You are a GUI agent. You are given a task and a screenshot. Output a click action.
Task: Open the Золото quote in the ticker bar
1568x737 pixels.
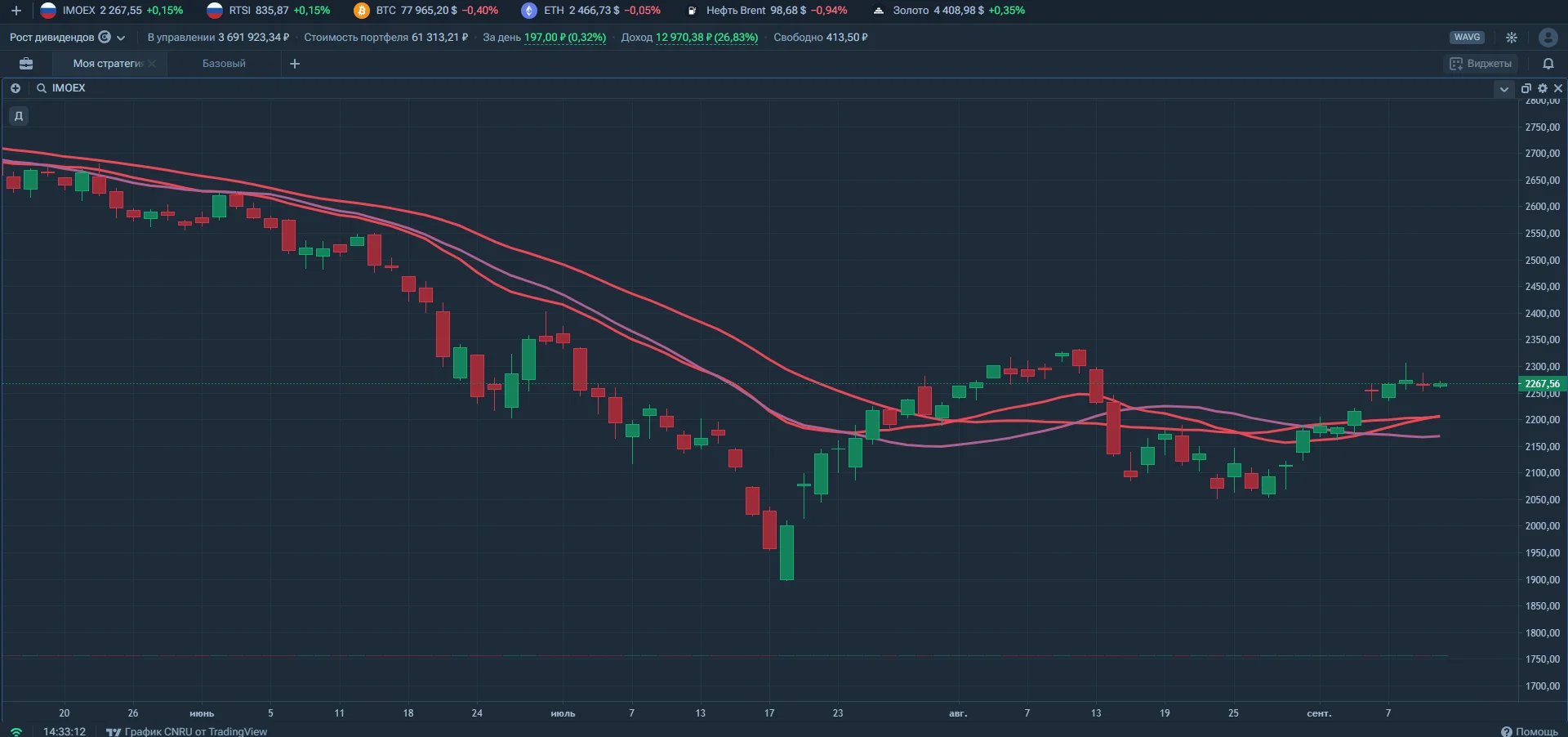click(949, 11)
